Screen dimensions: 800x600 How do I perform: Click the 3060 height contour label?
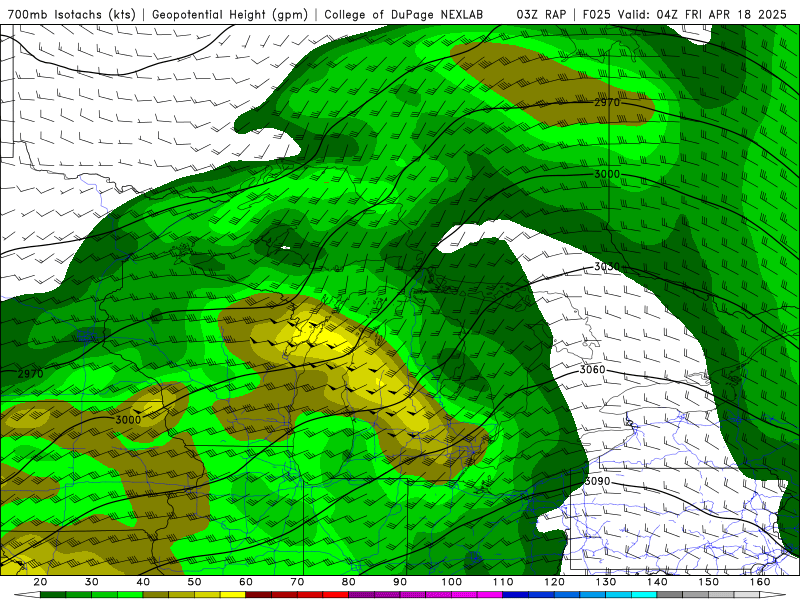tap(592, 369)
